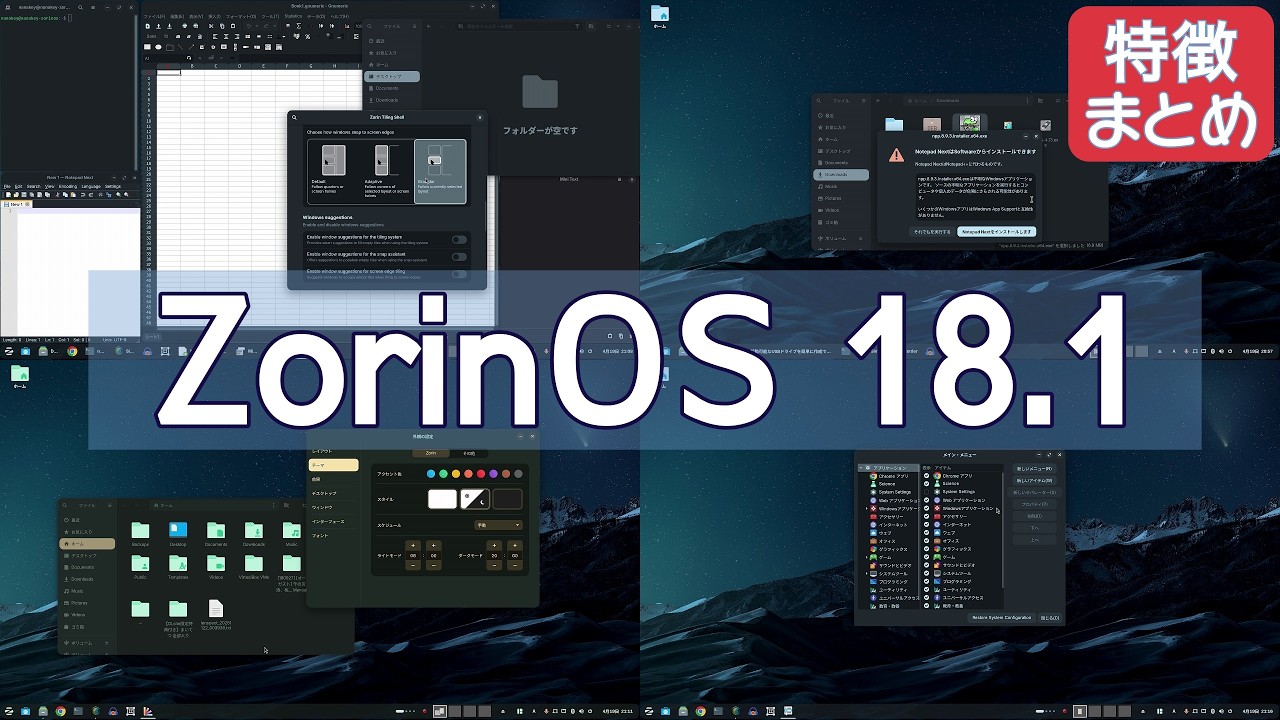The width and height of the screenshot is (1280, 720).
Task: Pick the blue accent color
Action: [431, 474]
